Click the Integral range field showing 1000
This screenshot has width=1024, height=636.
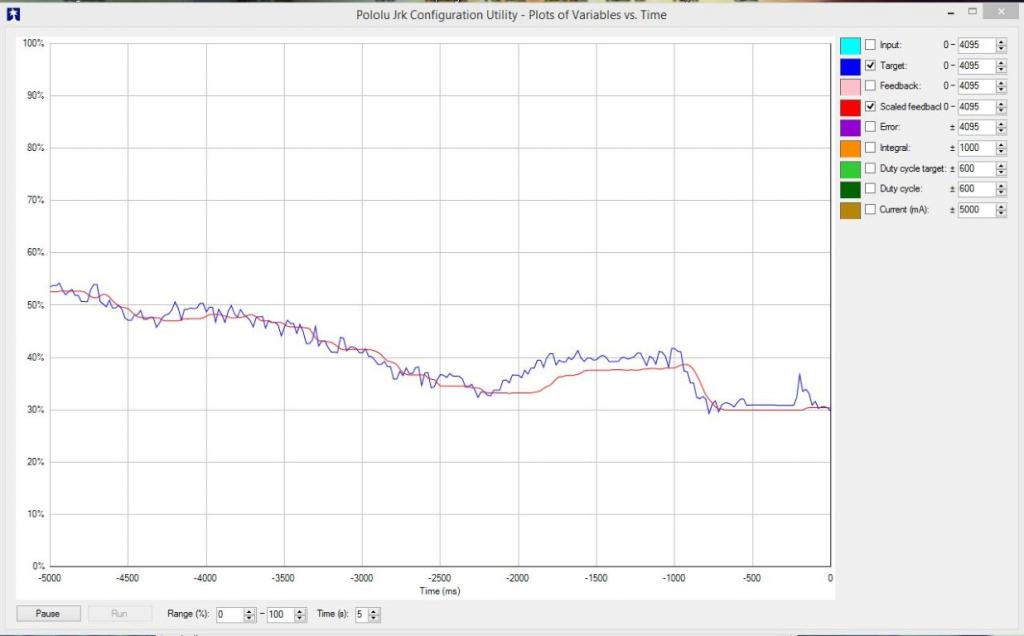pyautogui.click(x=976, y=148)
